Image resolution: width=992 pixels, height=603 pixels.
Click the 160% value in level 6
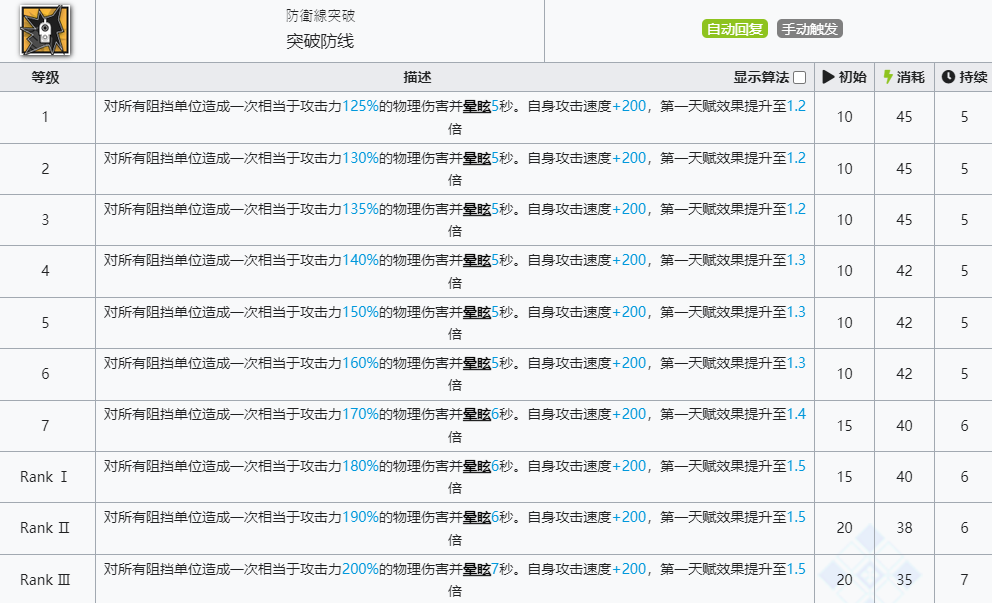click(x=361, y=363)
